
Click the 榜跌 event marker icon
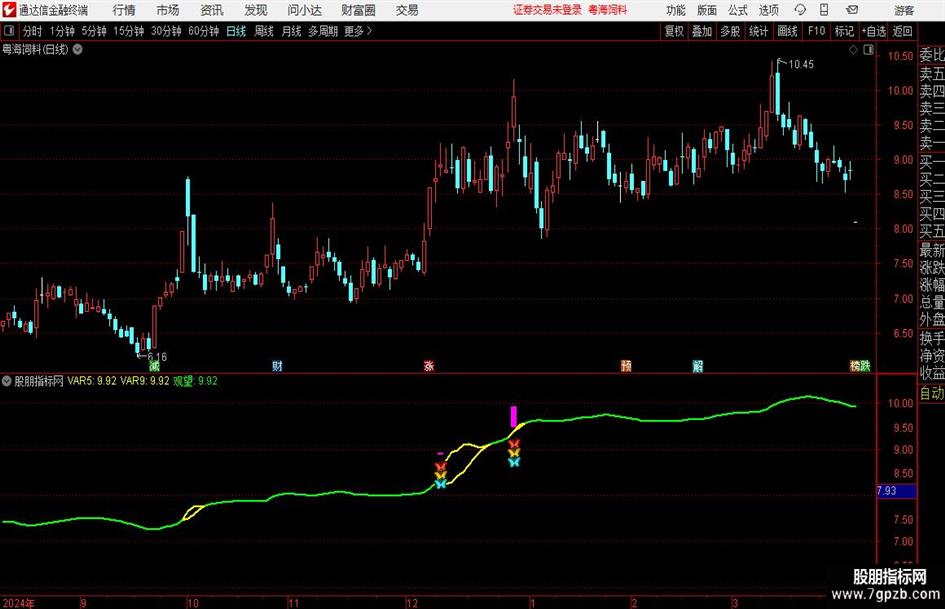coord(860,366)
